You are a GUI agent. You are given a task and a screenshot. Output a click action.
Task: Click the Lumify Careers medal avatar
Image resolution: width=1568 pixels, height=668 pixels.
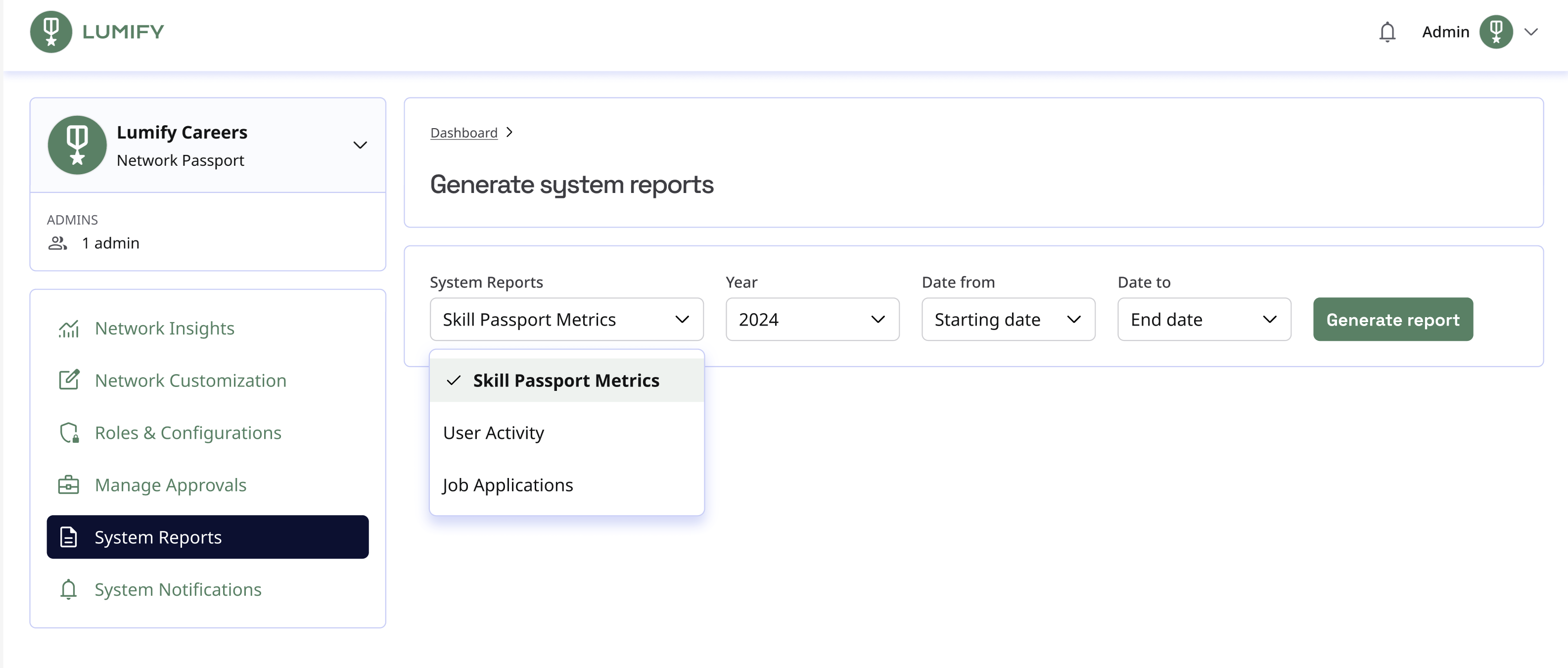coord(77,145)
